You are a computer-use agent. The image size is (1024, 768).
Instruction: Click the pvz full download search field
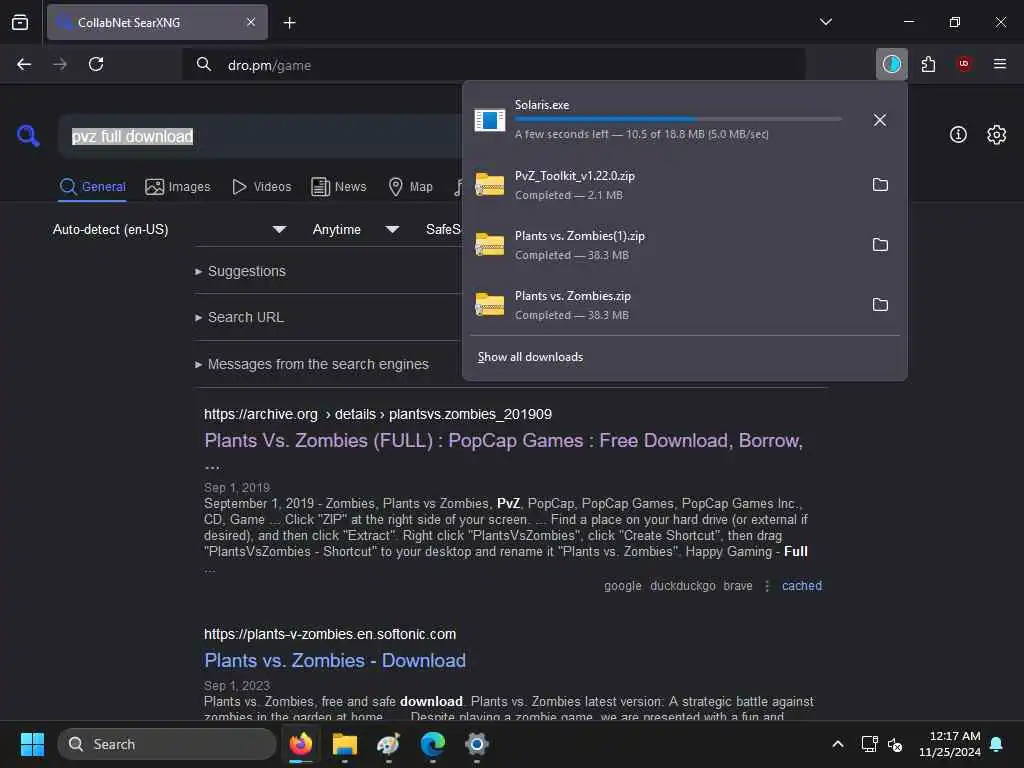[261, 136]
